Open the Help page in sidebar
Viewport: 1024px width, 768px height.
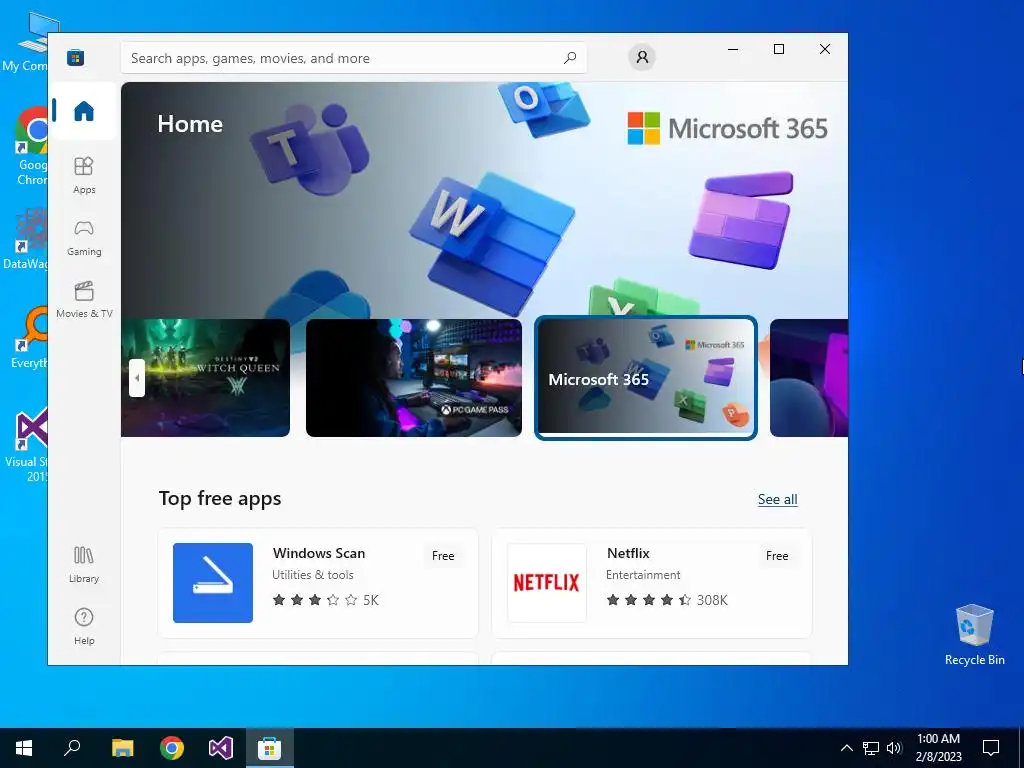coord(84,626)
